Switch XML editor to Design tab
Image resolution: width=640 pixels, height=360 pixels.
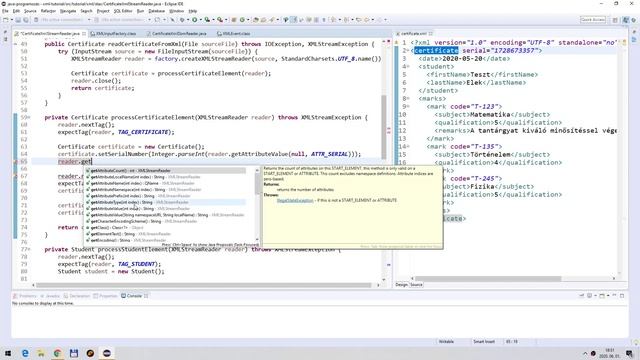click(402, 284)
